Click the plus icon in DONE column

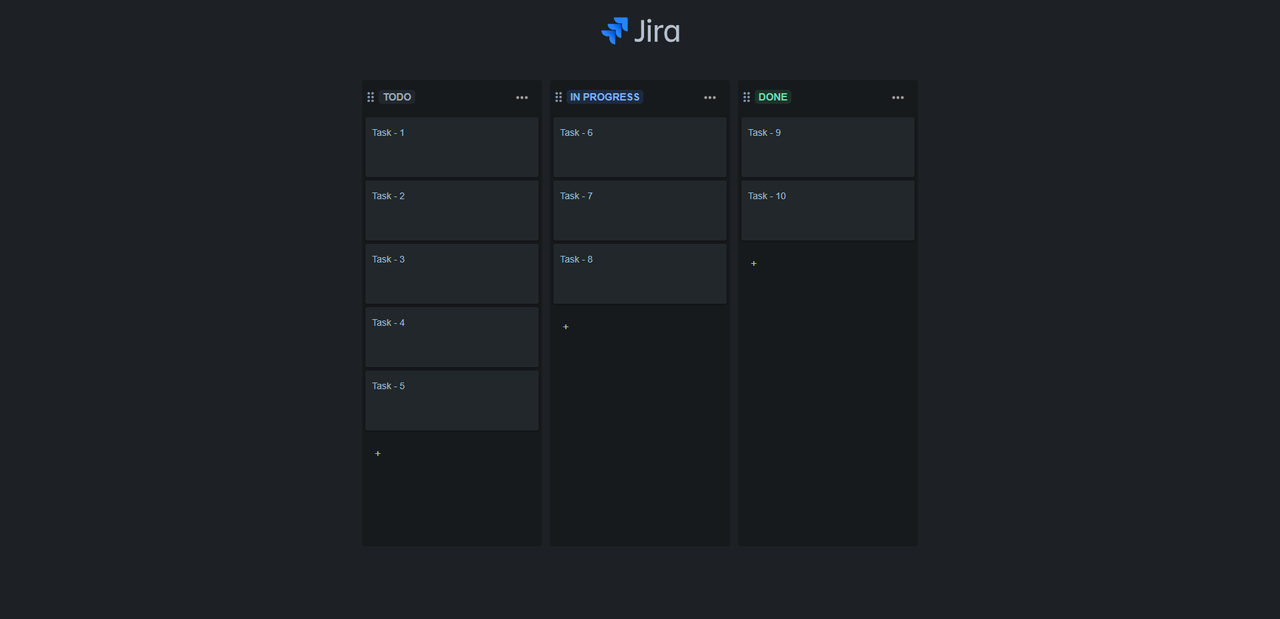pyautogui.click(x=753, y=263)
